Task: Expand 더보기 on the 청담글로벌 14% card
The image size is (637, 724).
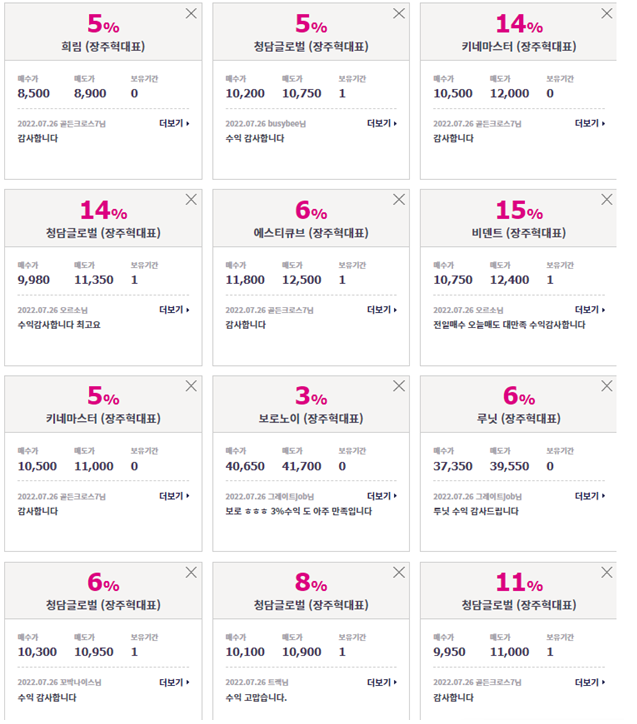Action: pyautogui.click(x=174, y=309)
